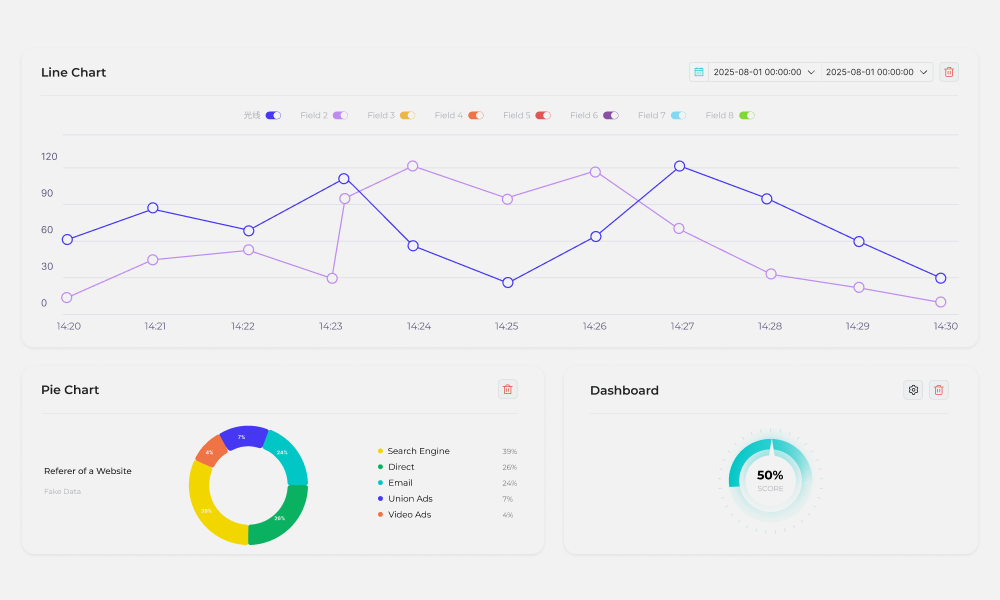Delete the Pie Chart panel using trash icon
Screen dimensions: 1000x600
(x=507, y=390)
